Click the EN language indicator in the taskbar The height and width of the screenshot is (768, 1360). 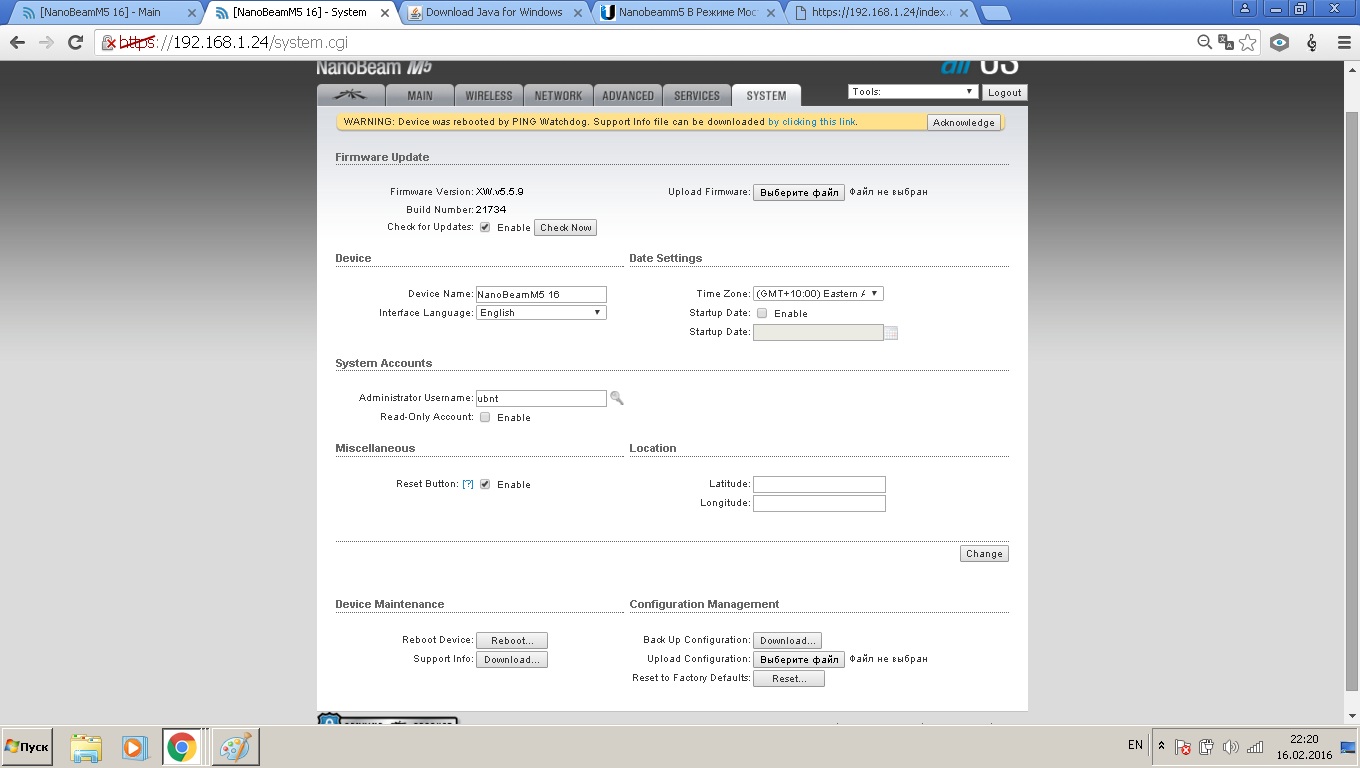[1135, 746]
